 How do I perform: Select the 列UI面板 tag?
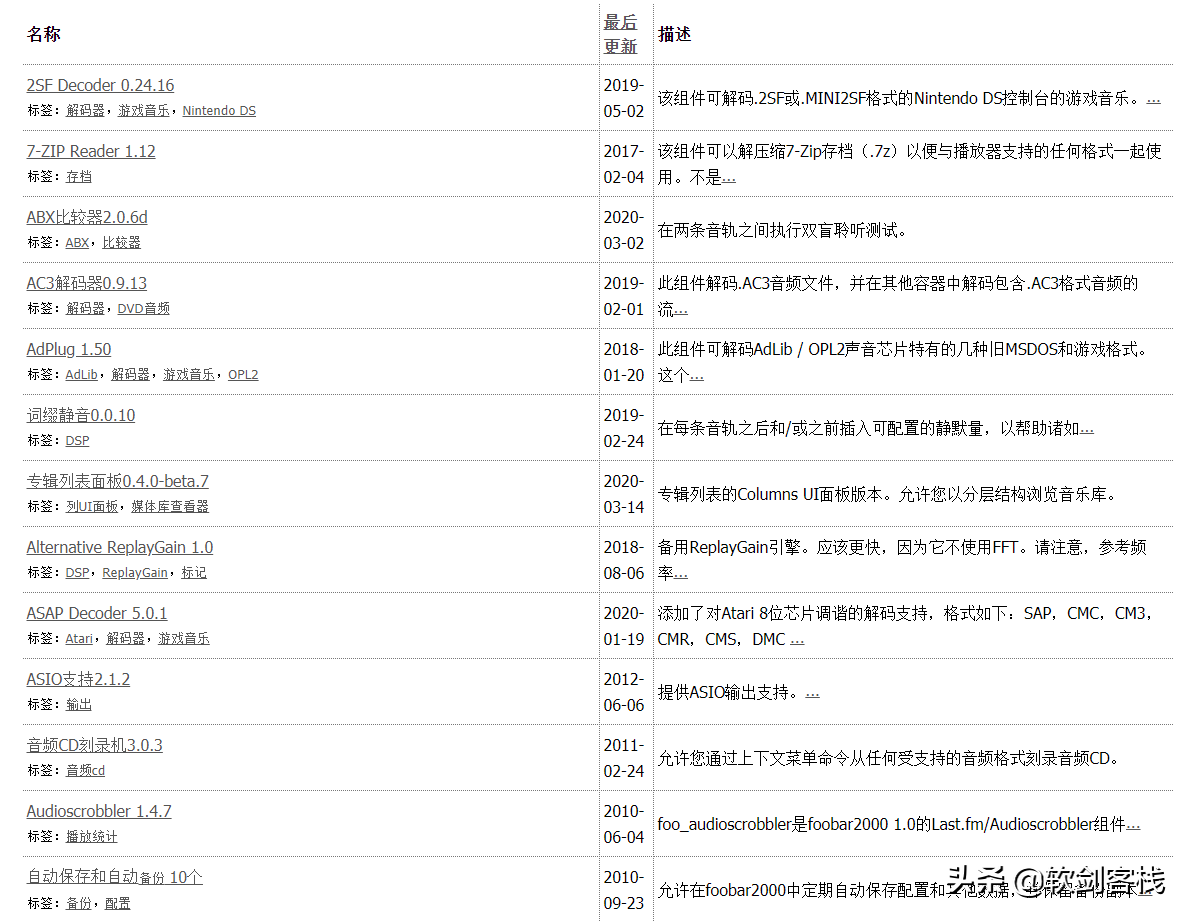pos(92,507)
